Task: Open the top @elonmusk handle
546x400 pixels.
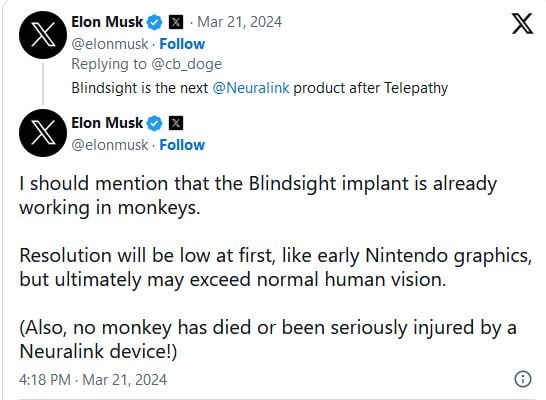Action: pos(110,44)
